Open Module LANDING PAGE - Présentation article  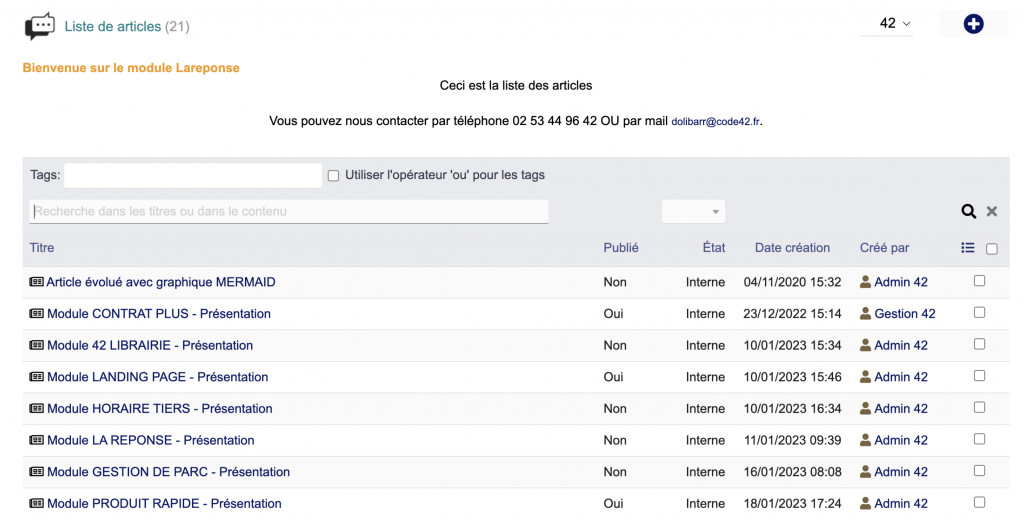click(x=158, y=377)
